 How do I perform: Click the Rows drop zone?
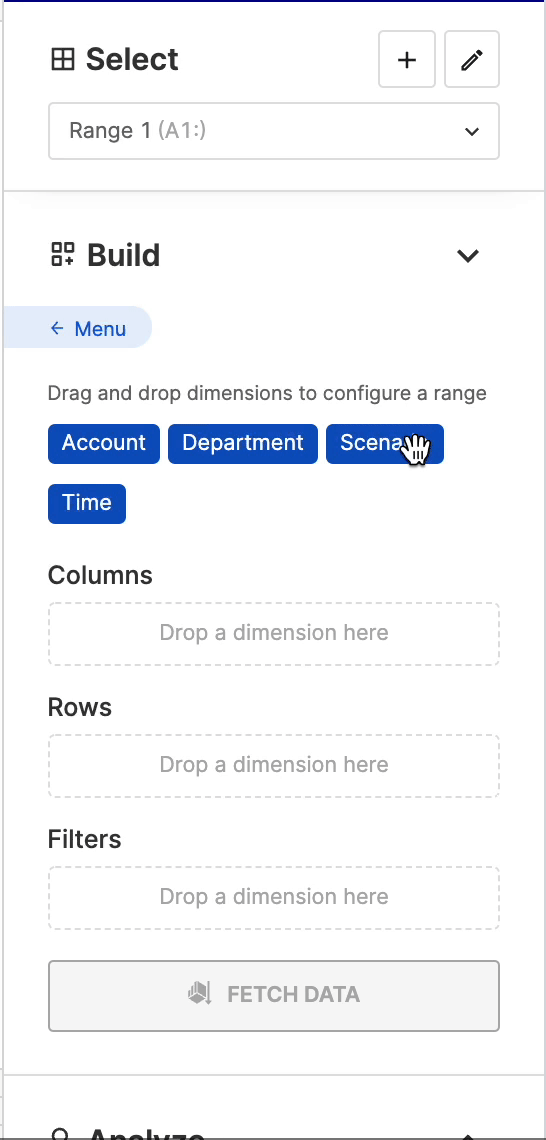273,766
